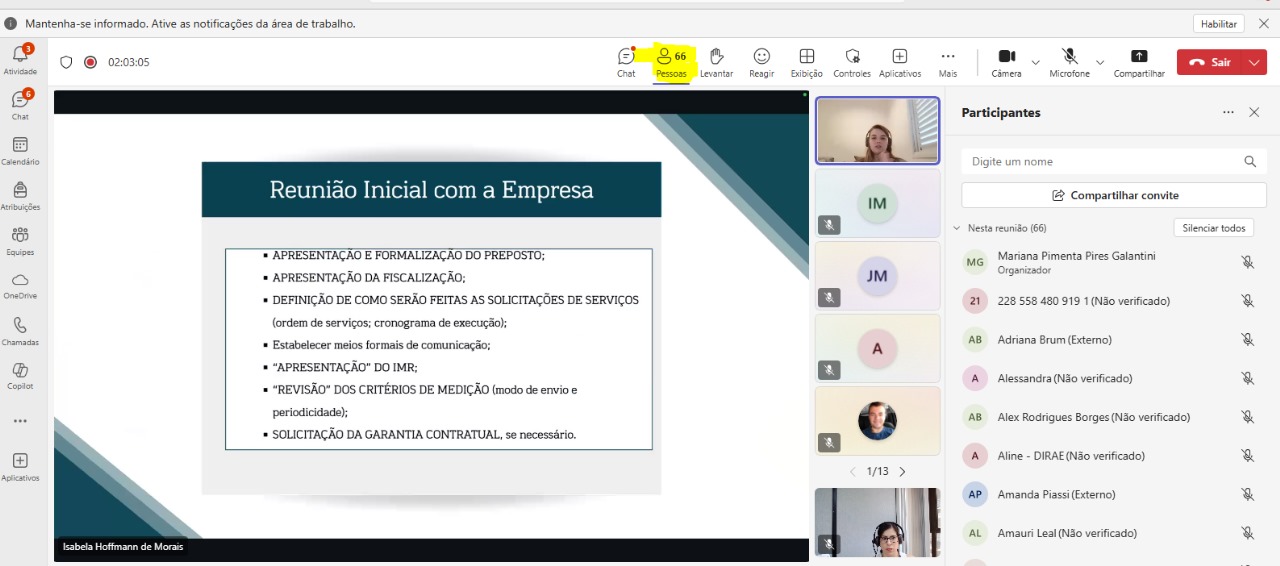1280x566 pixels.
Task: Leave the meeting with Sair button
Action: pos(1210,62)
